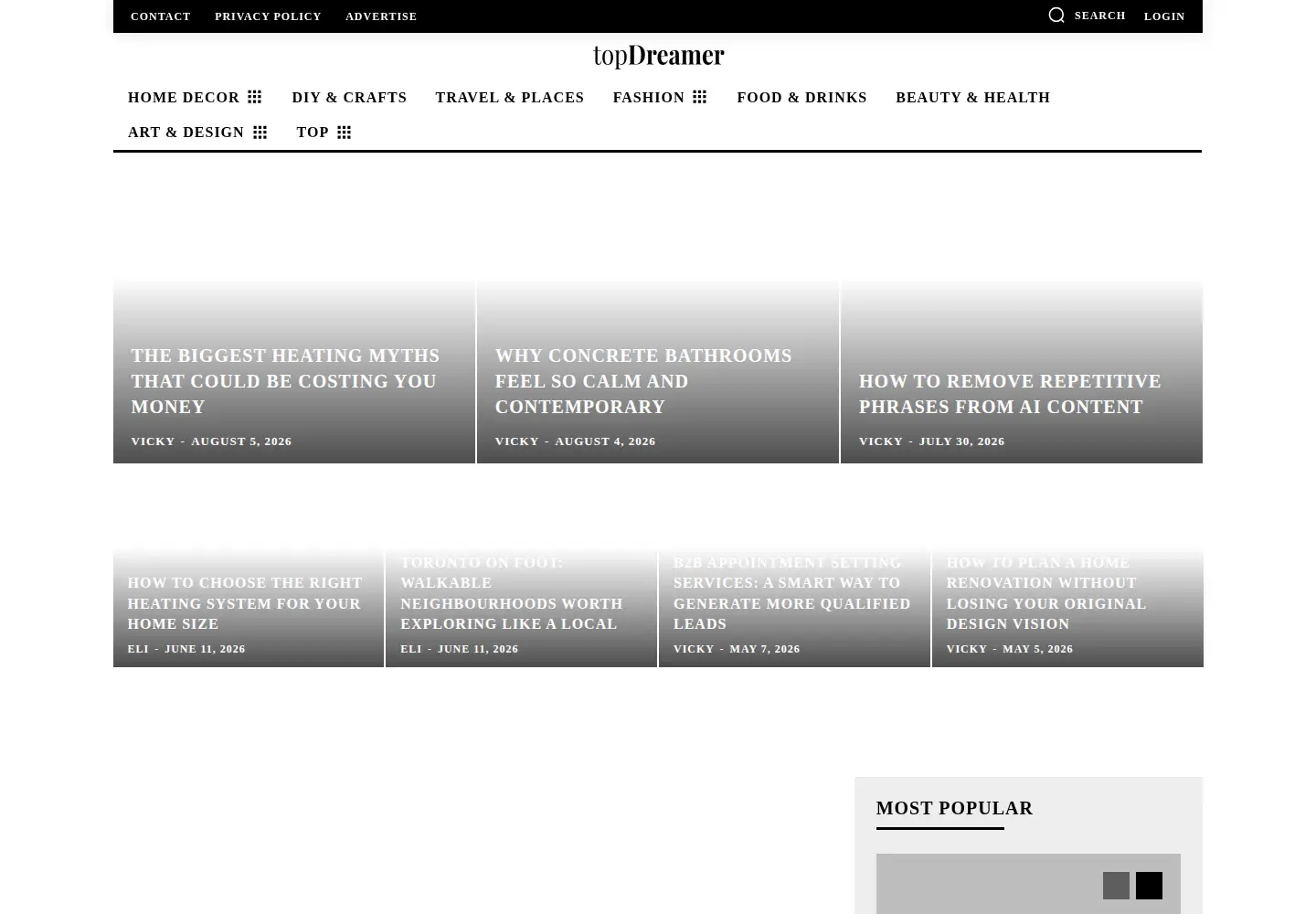Click the date August 5, 2026
Screen dimensions: 1316x914
tap(241, 441)
